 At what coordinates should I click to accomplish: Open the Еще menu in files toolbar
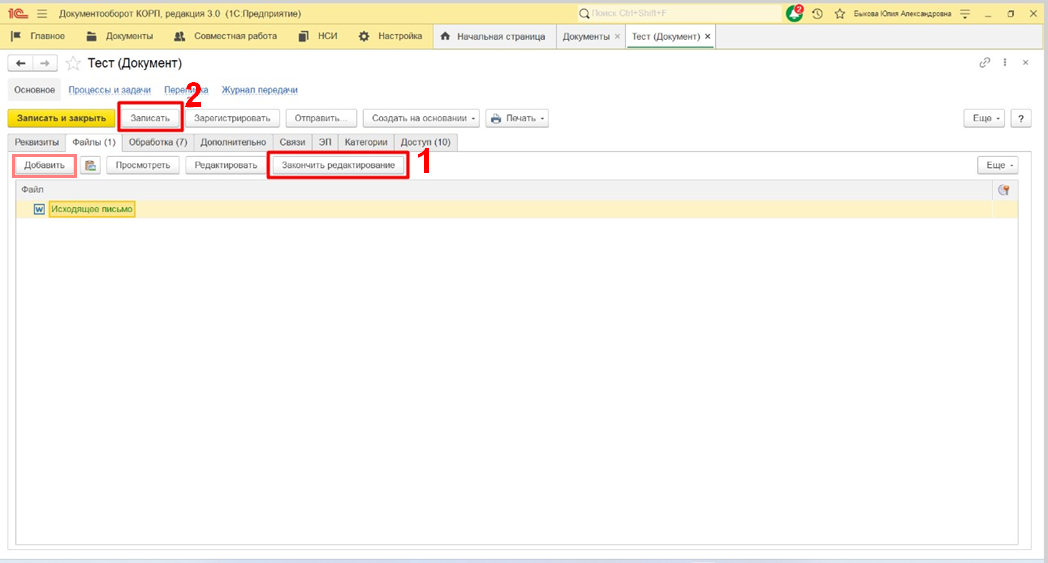[x=996, y=165]
